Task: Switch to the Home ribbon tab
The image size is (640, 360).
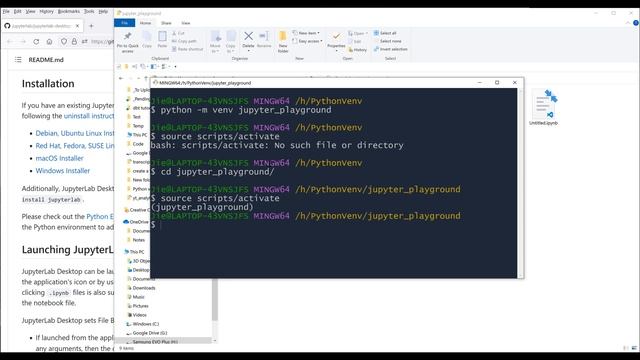Action: [x=145, y=23]
